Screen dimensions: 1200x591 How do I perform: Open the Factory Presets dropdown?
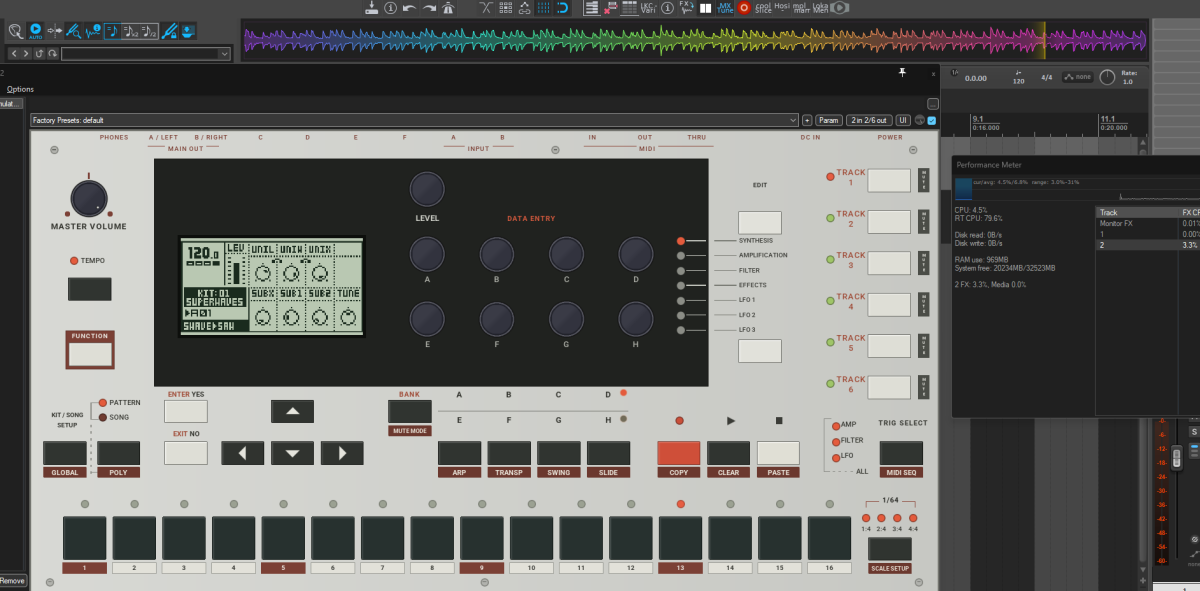tap(413, 120)
